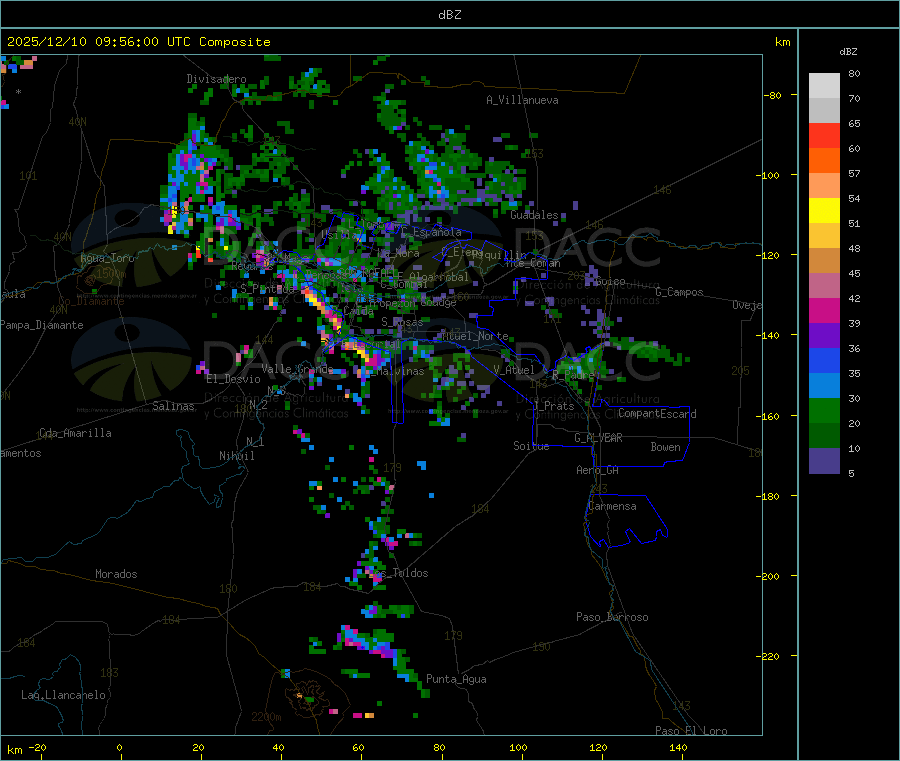Select the Nihuil map label
The width and height of the screenshot is (900, 761).
[237, 456]
